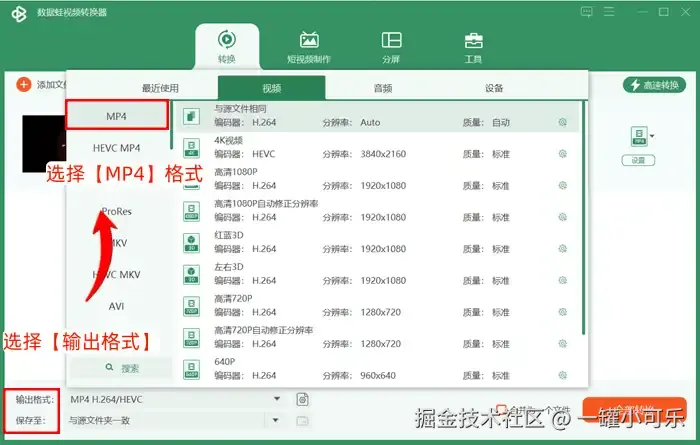Select the 4K视频 preset icon
This screenshot has height=445, width=700.
pyautogui.click(x=192, y=148)
